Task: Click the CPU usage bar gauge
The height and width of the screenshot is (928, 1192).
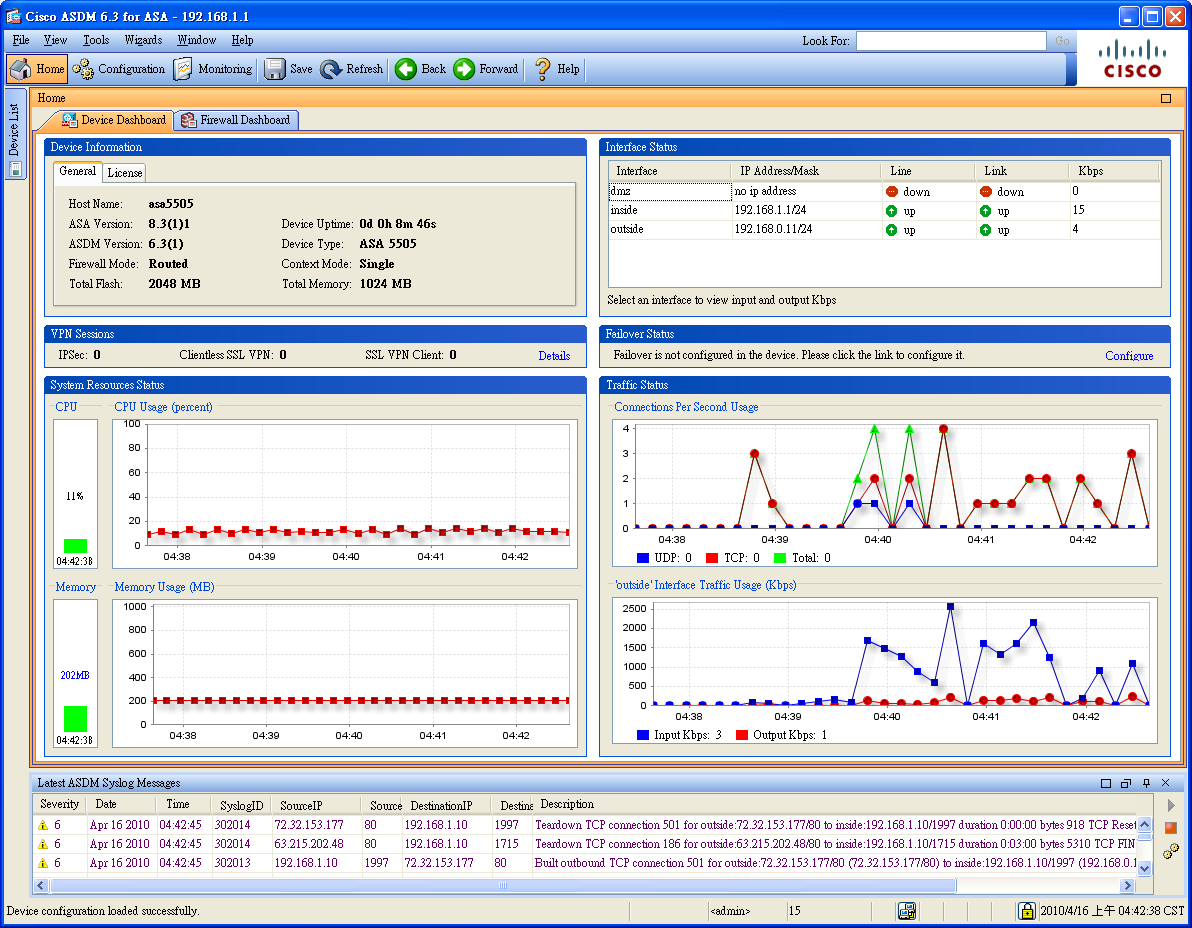Action: (x=75, y=494)
